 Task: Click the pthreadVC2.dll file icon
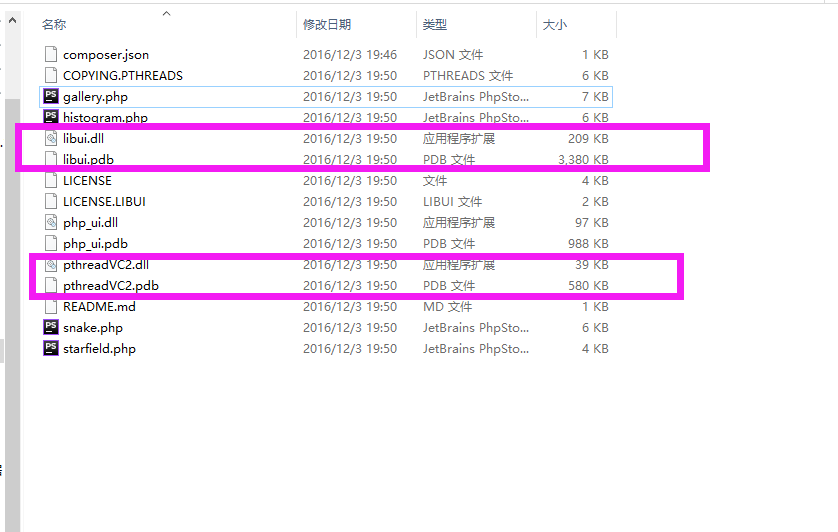(x=51, y=266)
